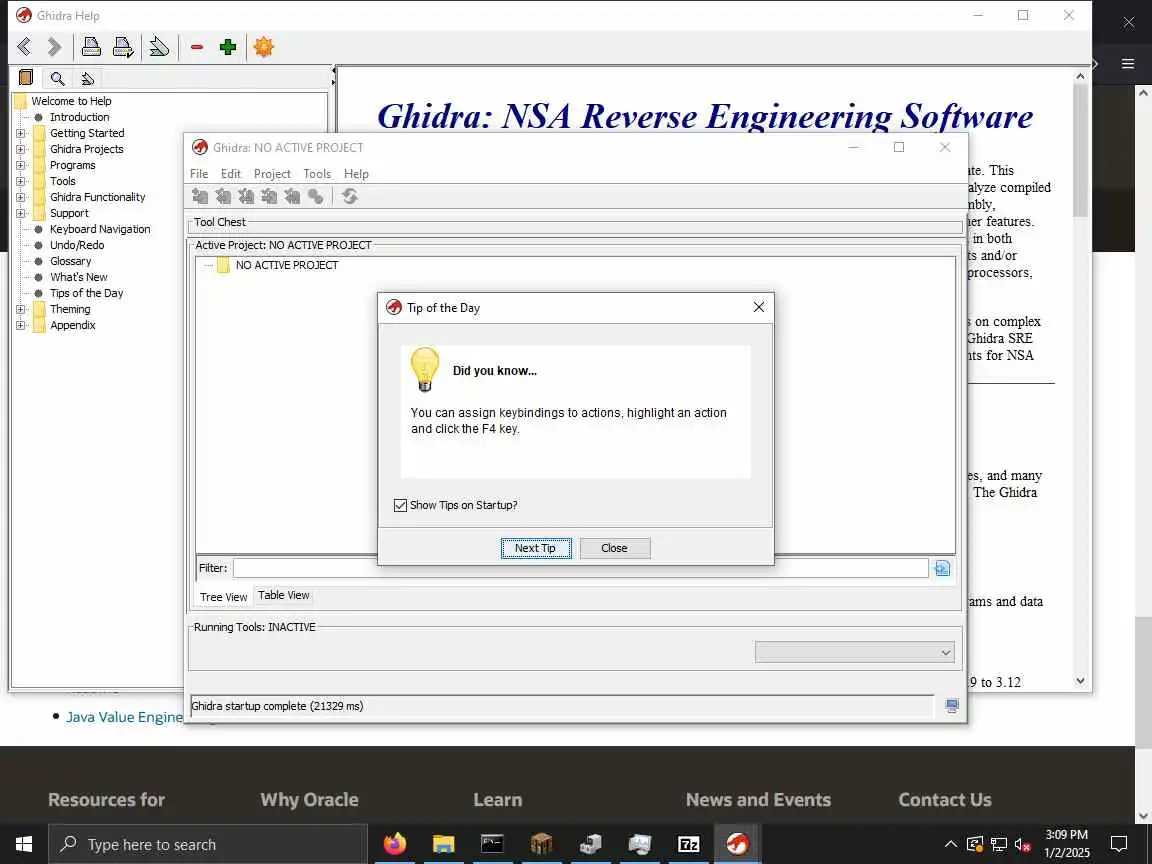Click the Next Tip button

pos(536,548)
